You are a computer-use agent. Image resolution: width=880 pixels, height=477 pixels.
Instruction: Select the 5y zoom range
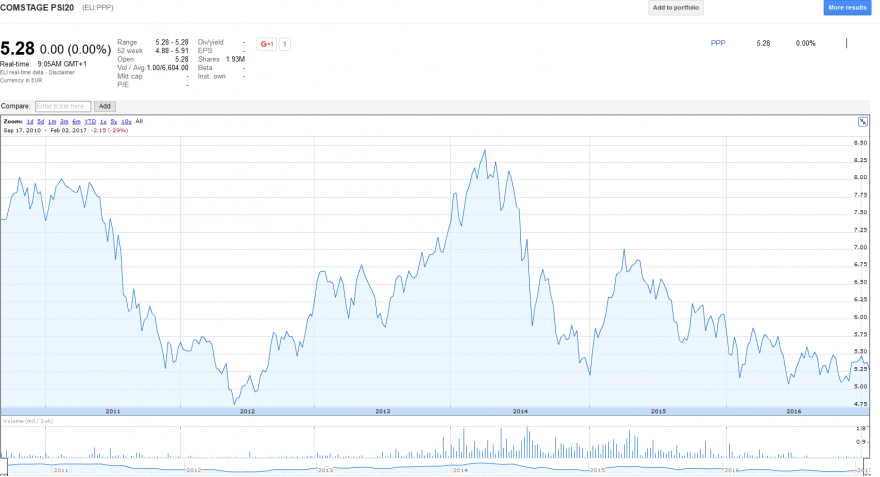click(114, 122)
